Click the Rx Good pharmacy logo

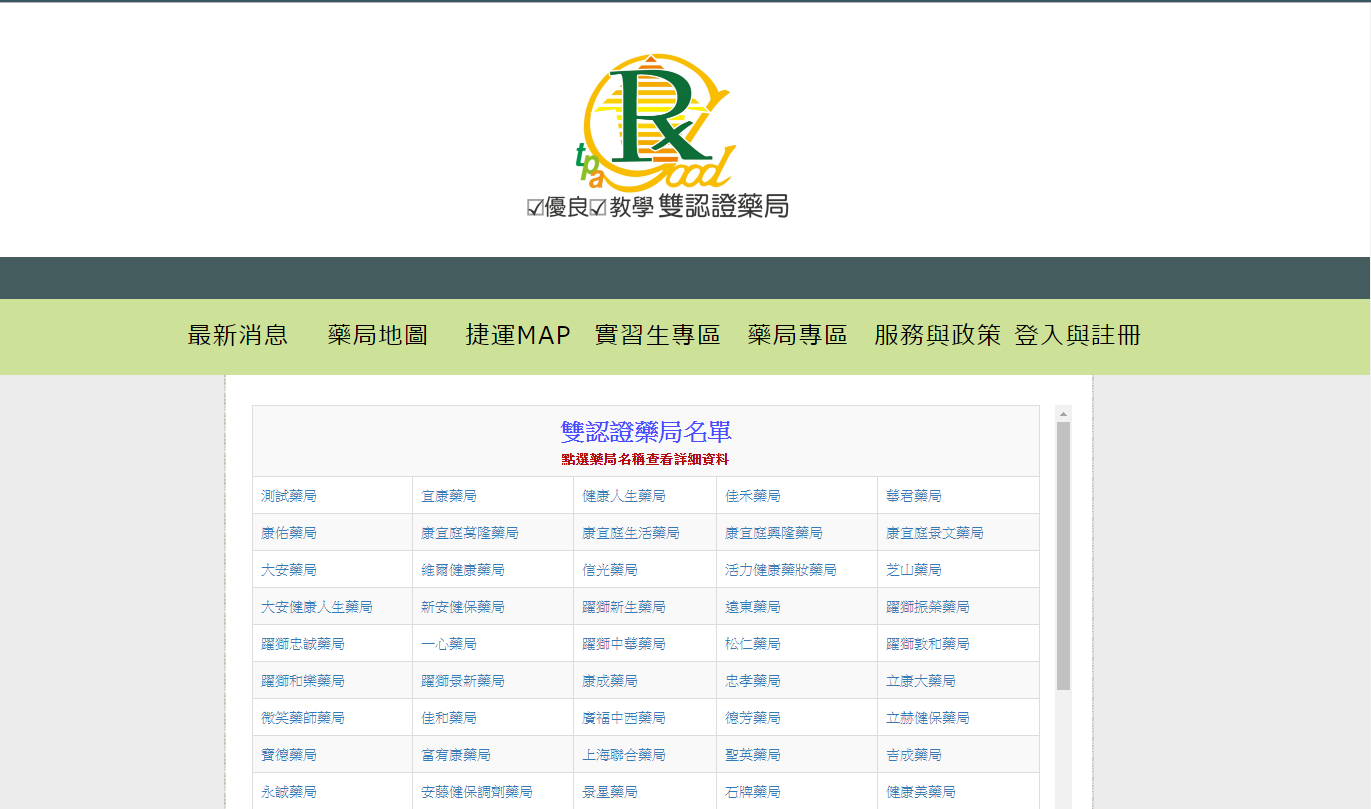point(658,136)
